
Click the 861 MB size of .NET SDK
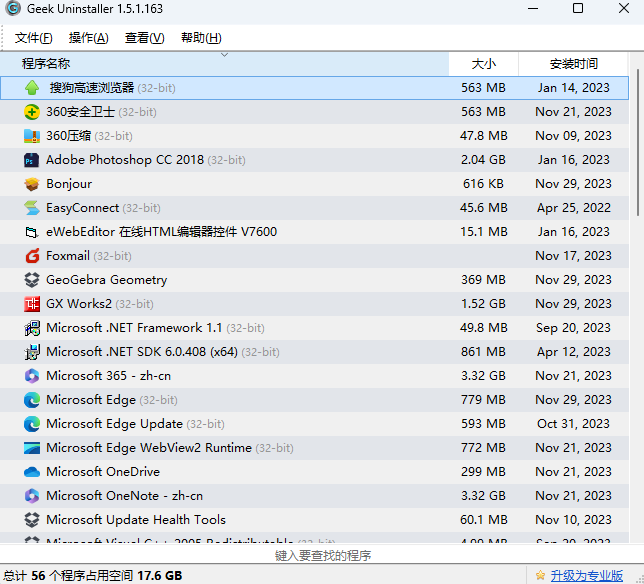483,352
